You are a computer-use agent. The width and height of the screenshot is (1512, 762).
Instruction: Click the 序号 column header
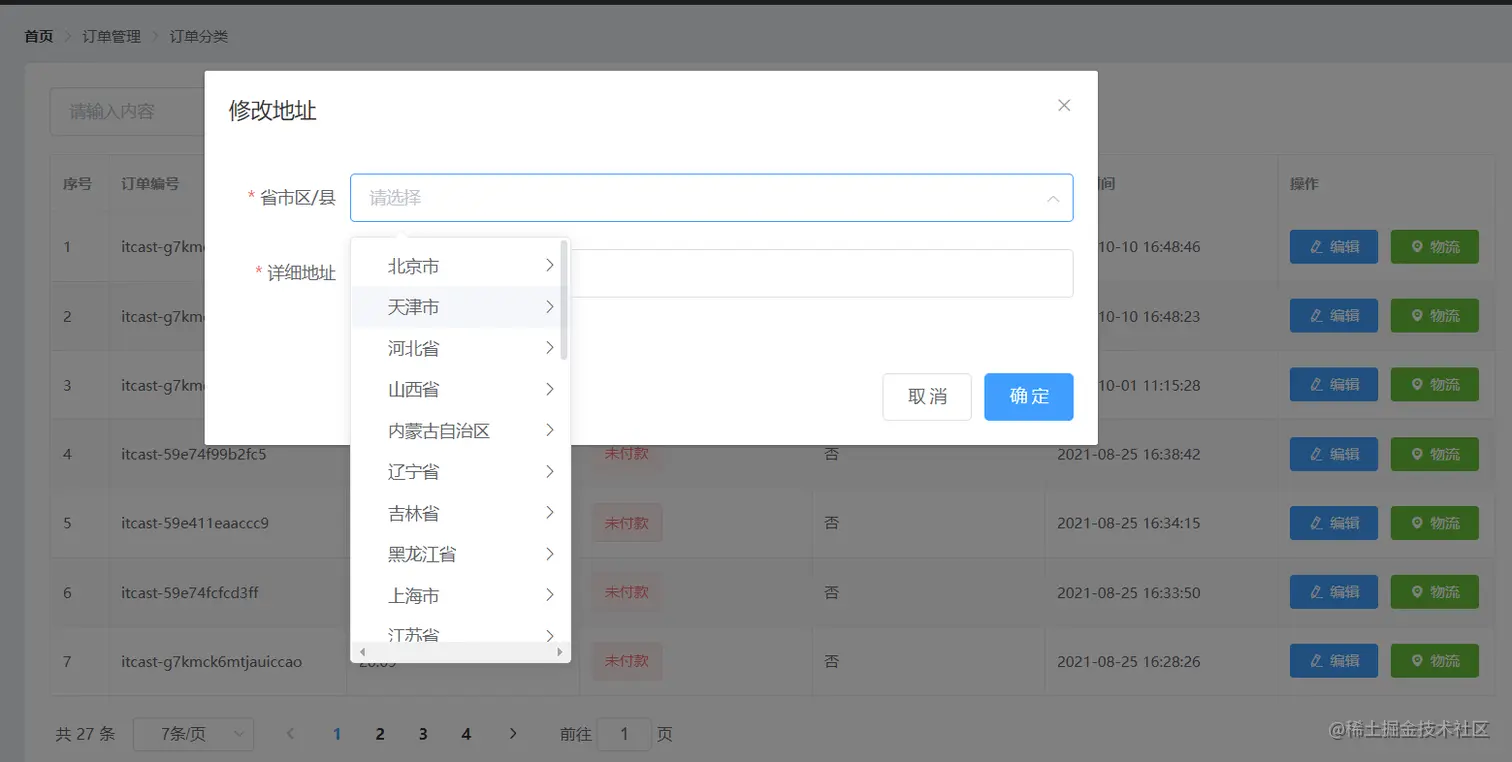pyautogui.click(x=77, y=184)
